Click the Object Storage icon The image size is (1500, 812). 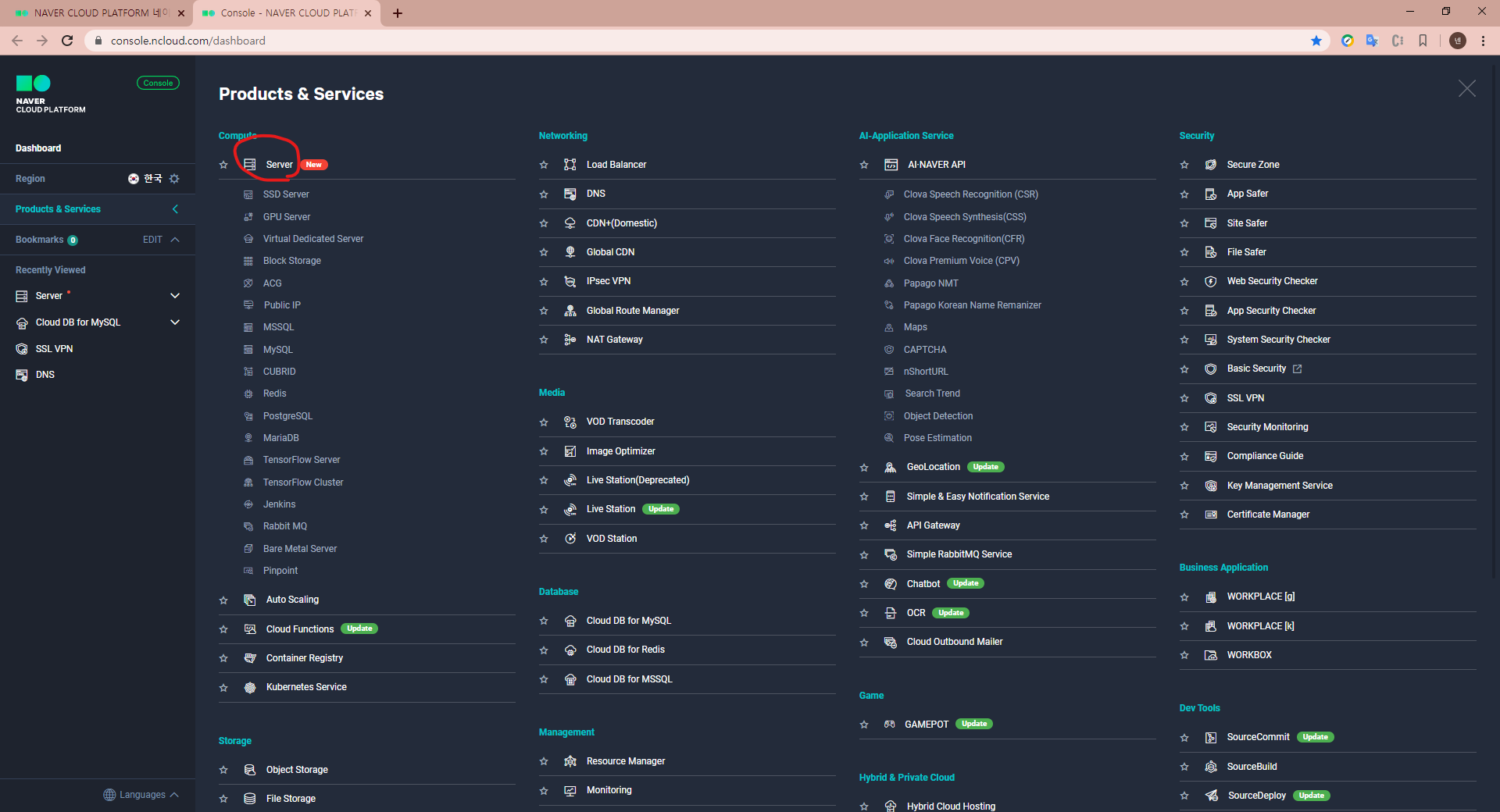[x=250, y=770]
